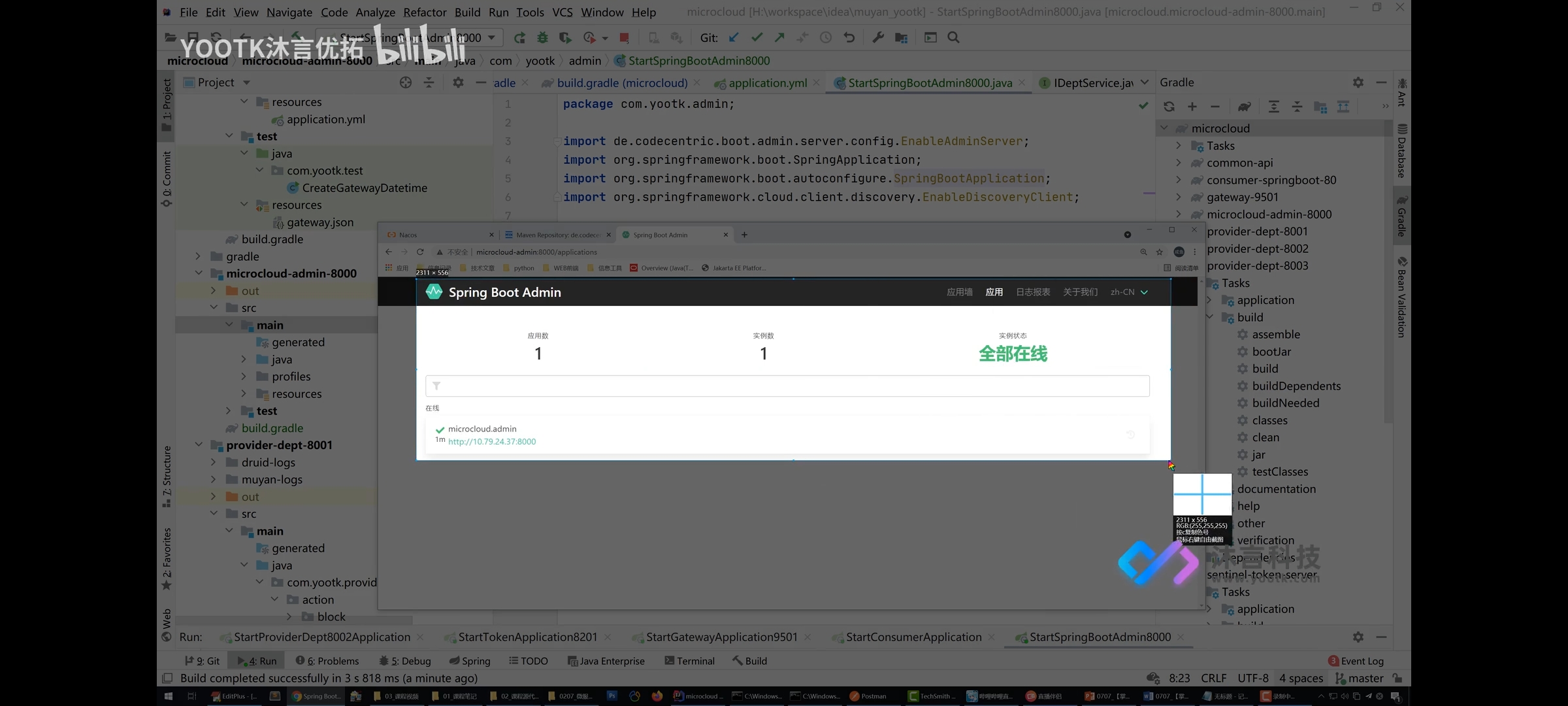This screenshot has height=706, width=1568.
Task: Open Database tool window sidebar
Action: [1402, 150]
